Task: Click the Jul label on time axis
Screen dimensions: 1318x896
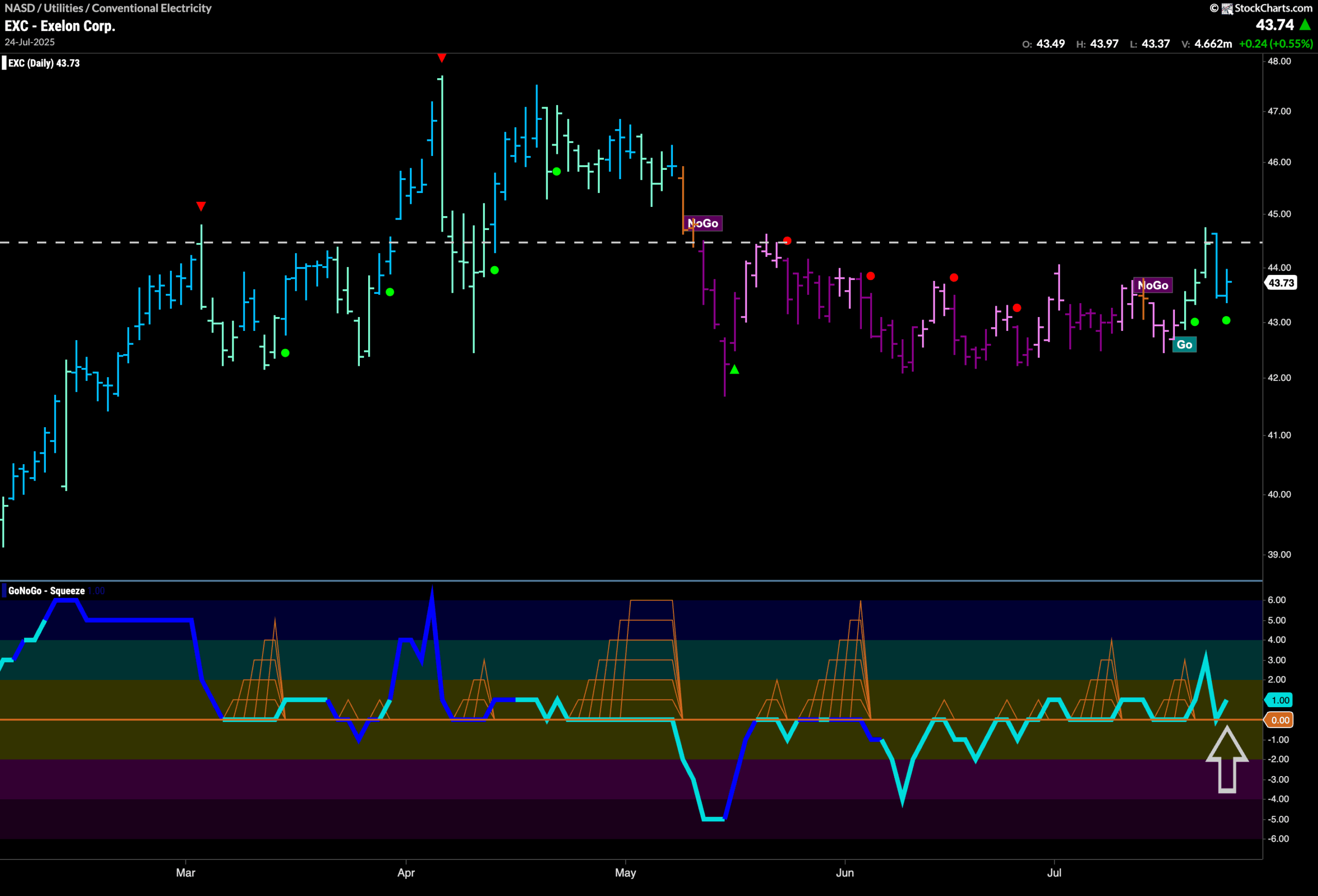Action: pyautogui.click(x=1054, y=872)
